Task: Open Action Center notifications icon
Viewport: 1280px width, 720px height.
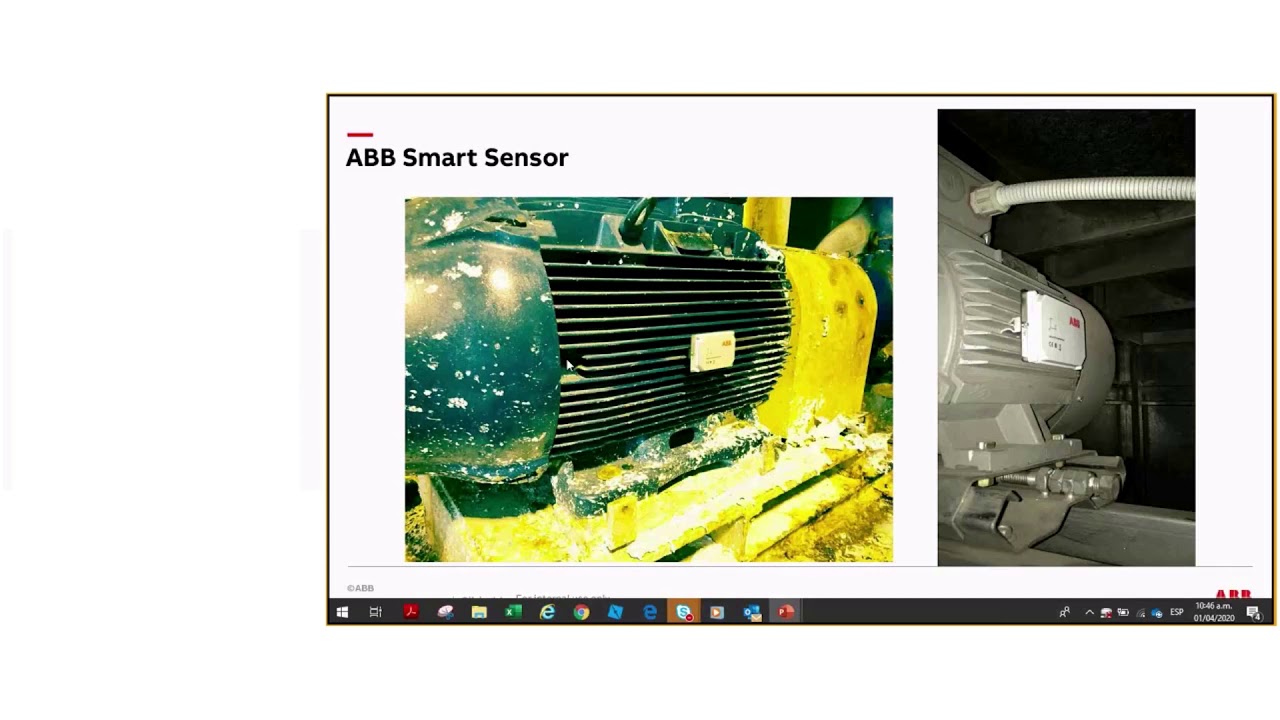Action: coord(1253,613)
